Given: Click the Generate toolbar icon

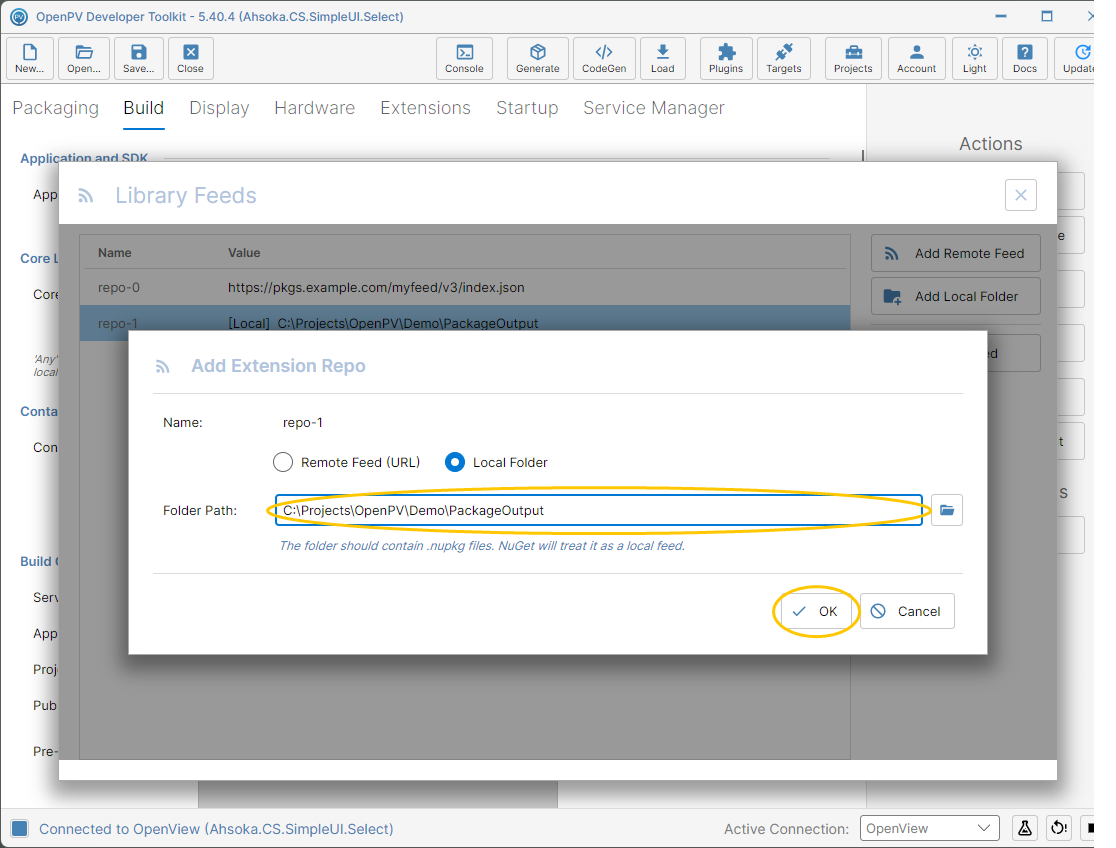Looking at the screenshot, I should (537, 58).
